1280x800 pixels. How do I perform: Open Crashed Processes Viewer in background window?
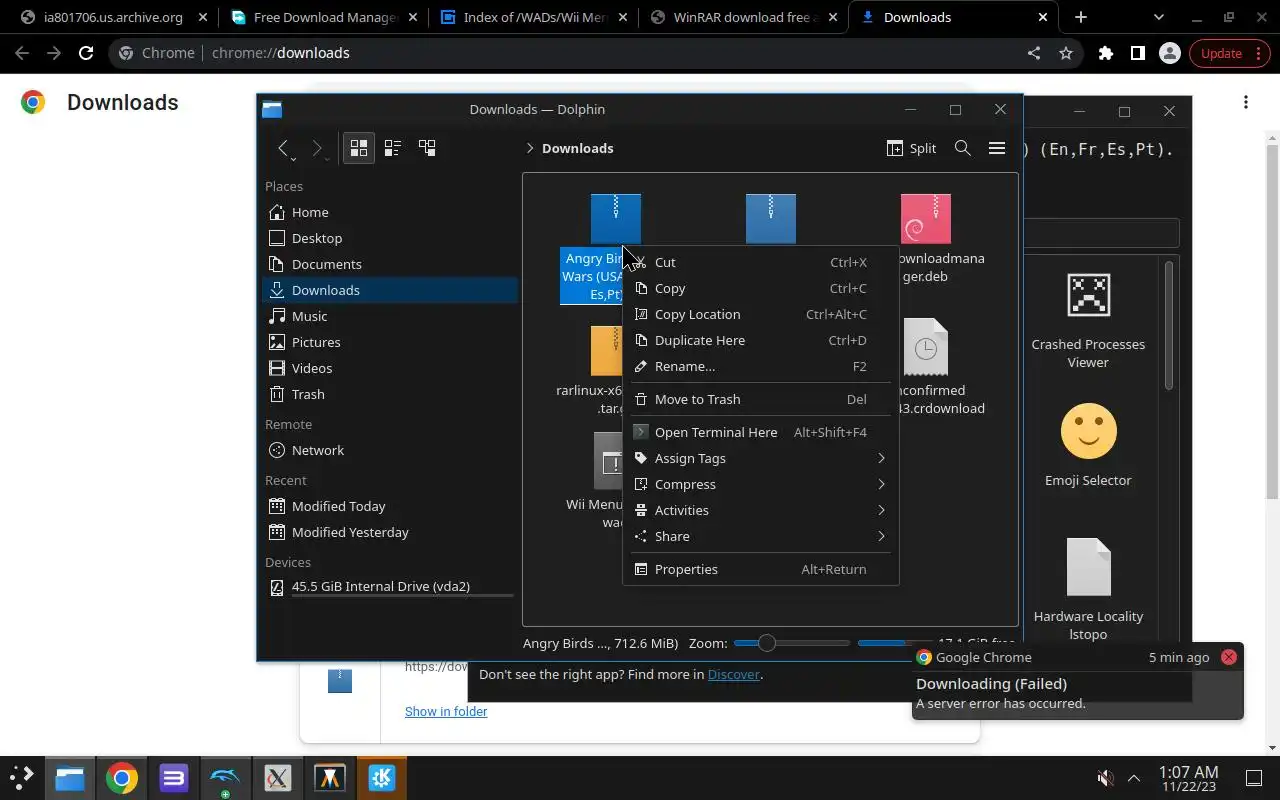[x=1088, y=320]
